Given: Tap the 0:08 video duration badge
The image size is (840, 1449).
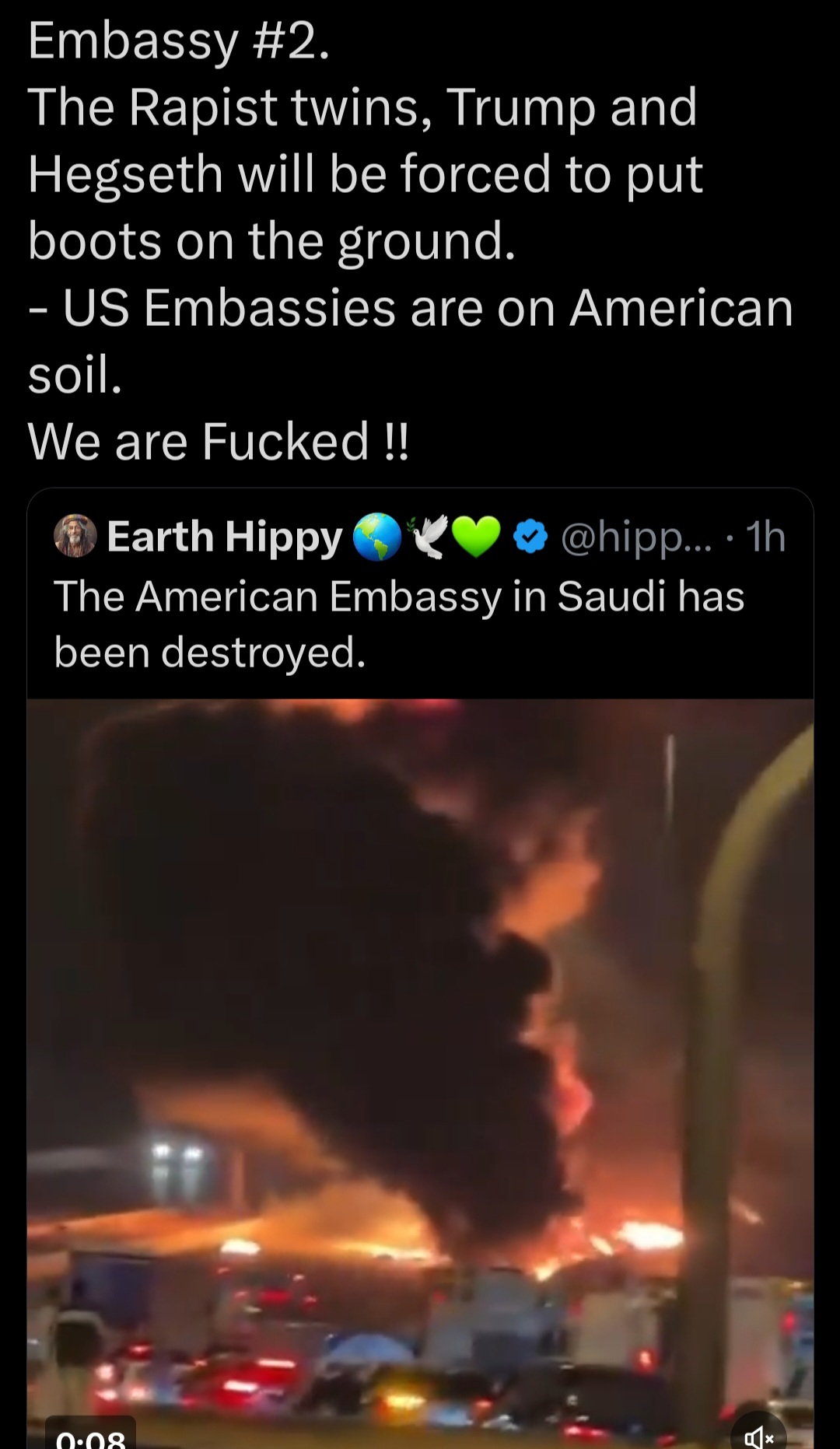Looking at the screenshot, I should click(91, 1436).
